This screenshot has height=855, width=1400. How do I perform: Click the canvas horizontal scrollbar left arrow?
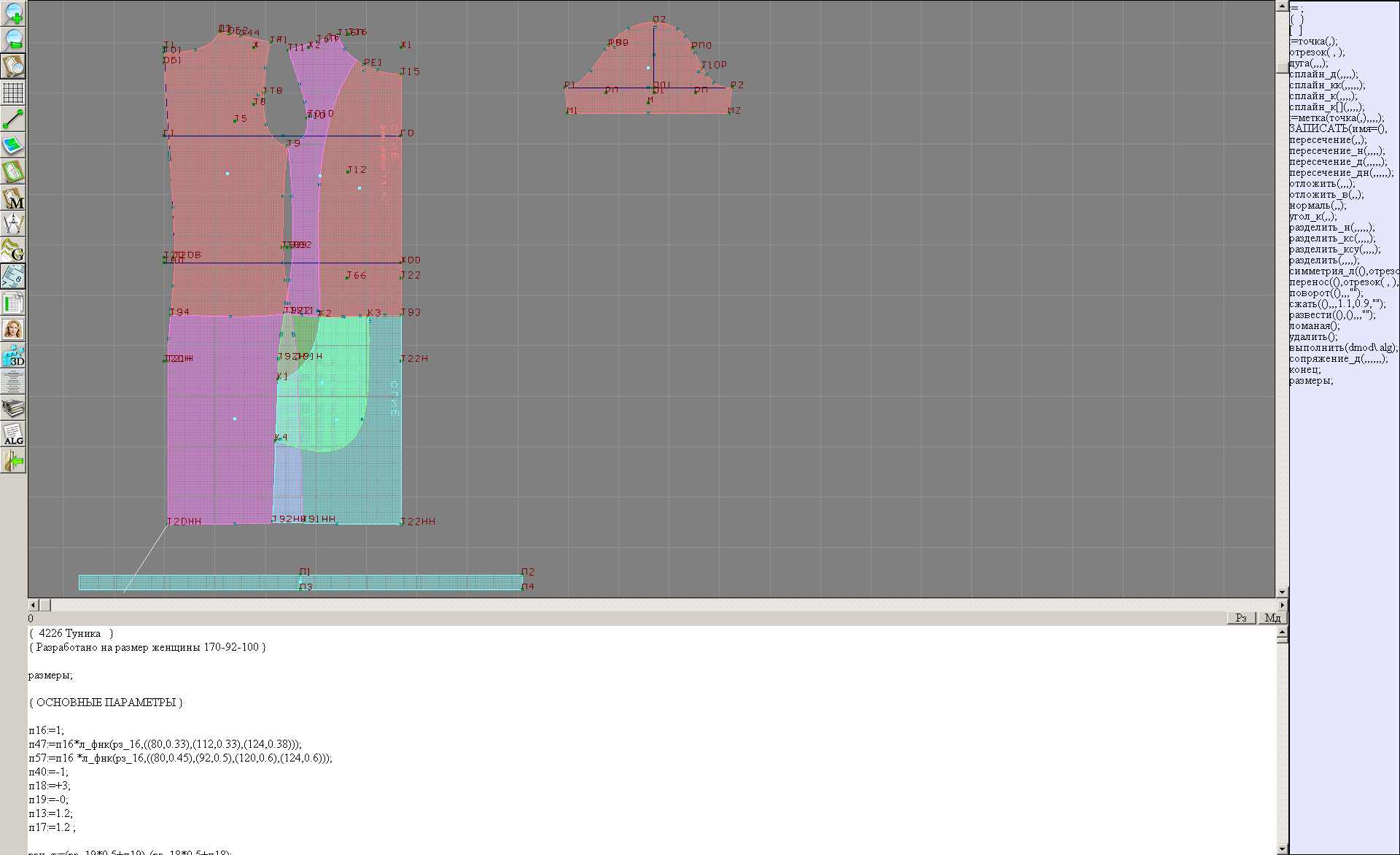coord(33,605)
